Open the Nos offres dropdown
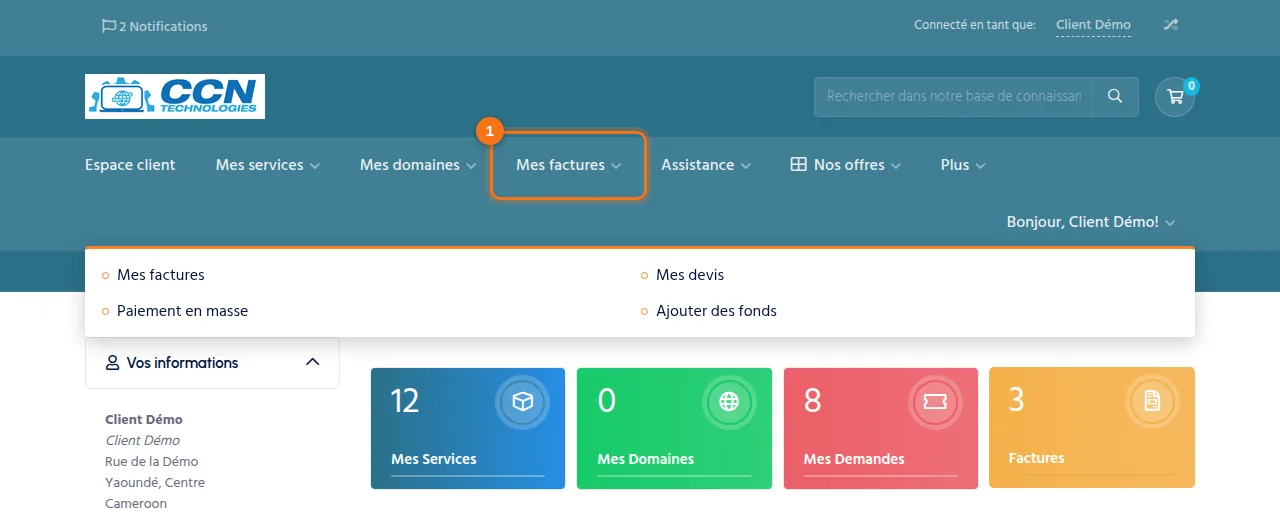1280x520 pixels. (846, 165)
